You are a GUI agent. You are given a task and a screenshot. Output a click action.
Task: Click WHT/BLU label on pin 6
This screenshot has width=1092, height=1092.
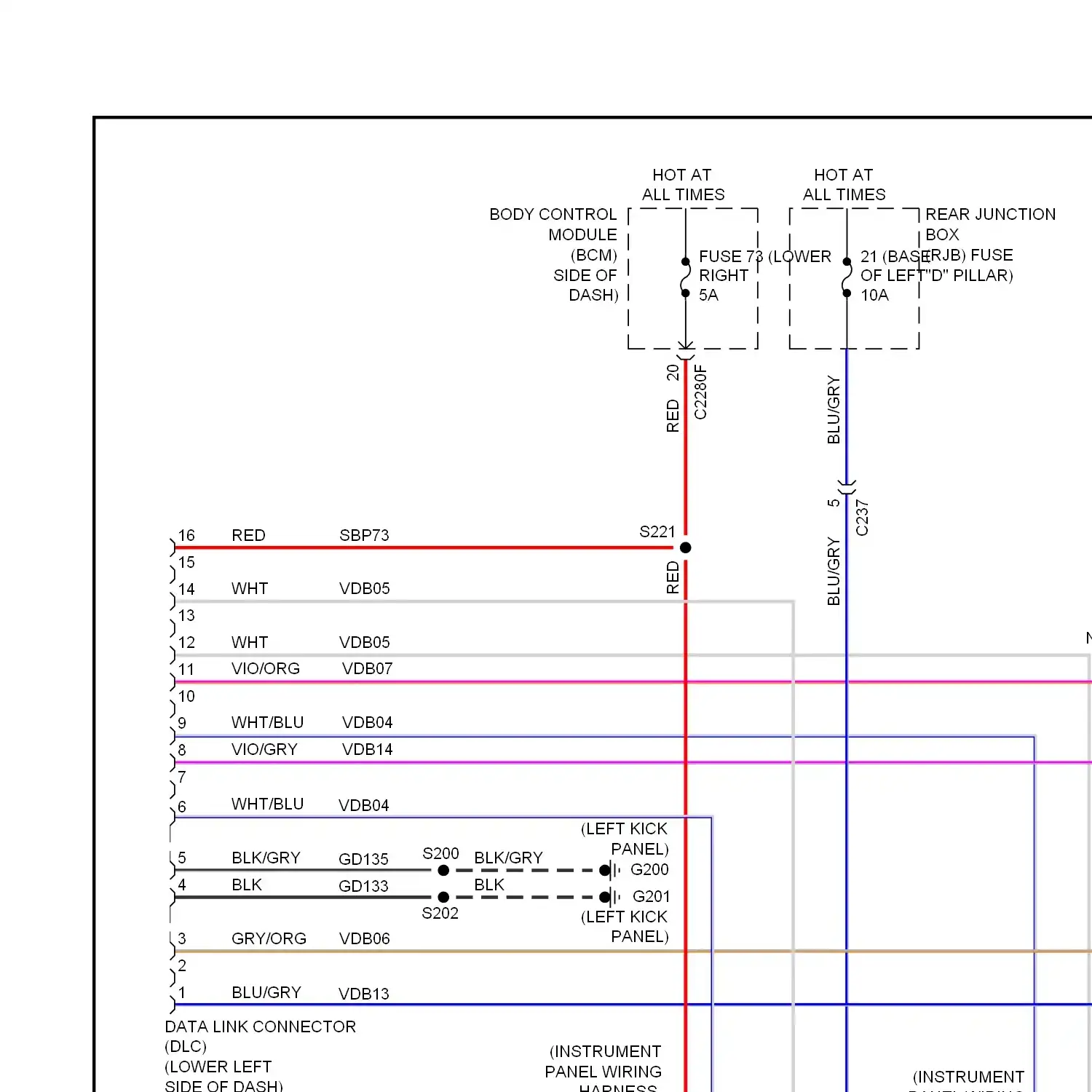[267, 804]
